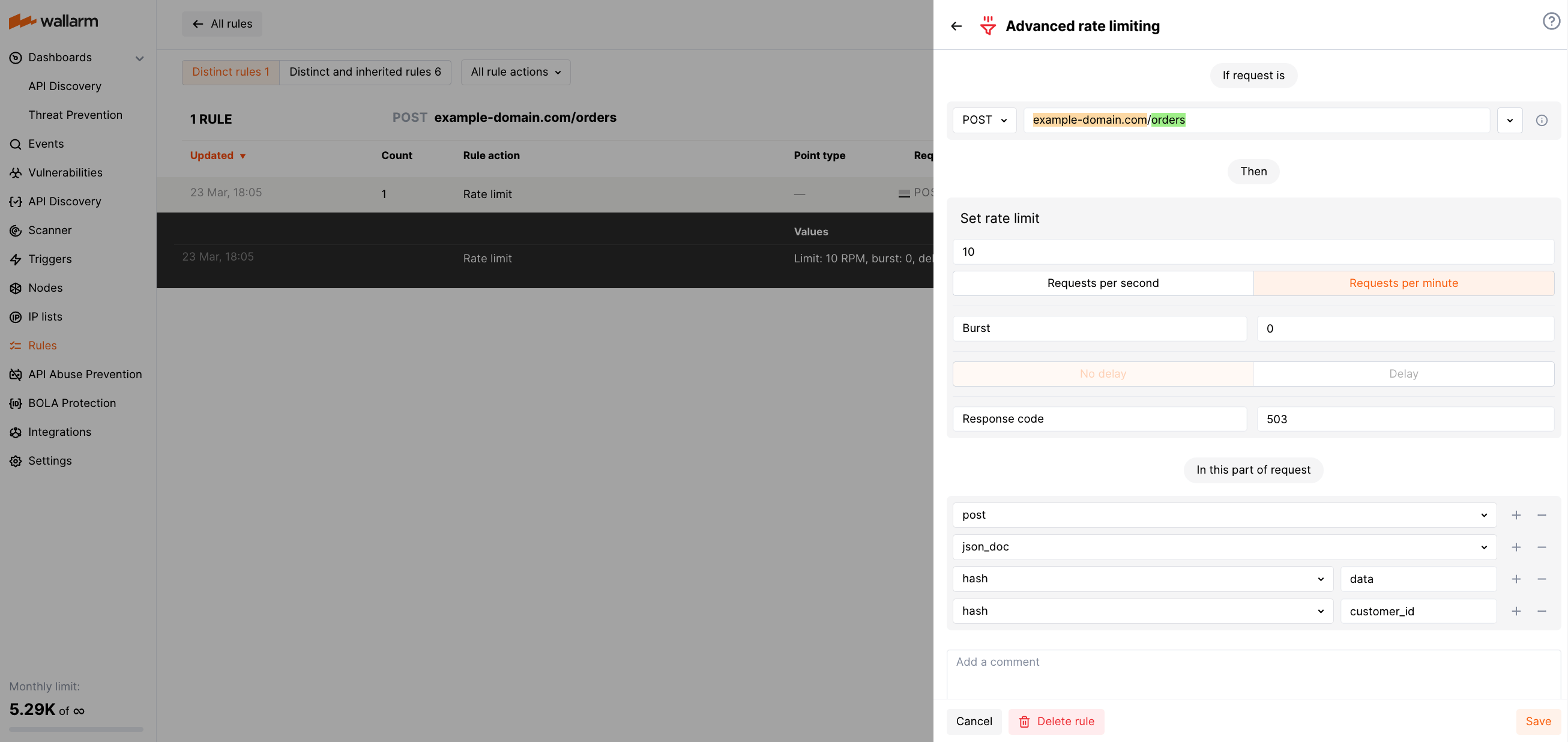Remove the json_doc row with minus icon
1568x742 pixels.
point(1541,547)
